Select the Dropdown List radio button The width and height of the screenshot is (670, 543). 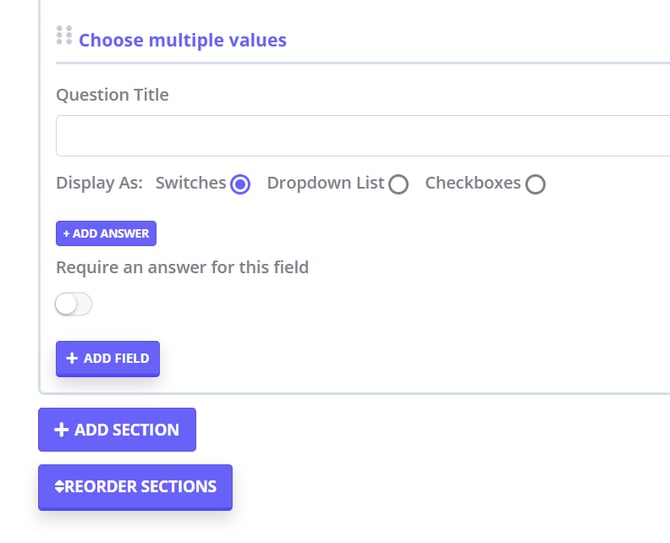398,184
